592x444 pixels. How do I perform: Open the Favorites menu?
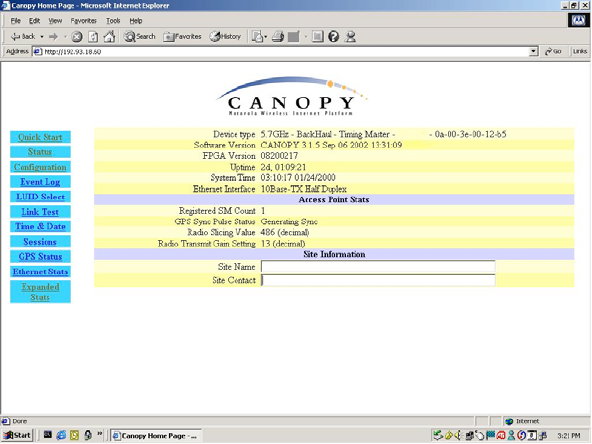pyautogui.click(x=83, y=21)
